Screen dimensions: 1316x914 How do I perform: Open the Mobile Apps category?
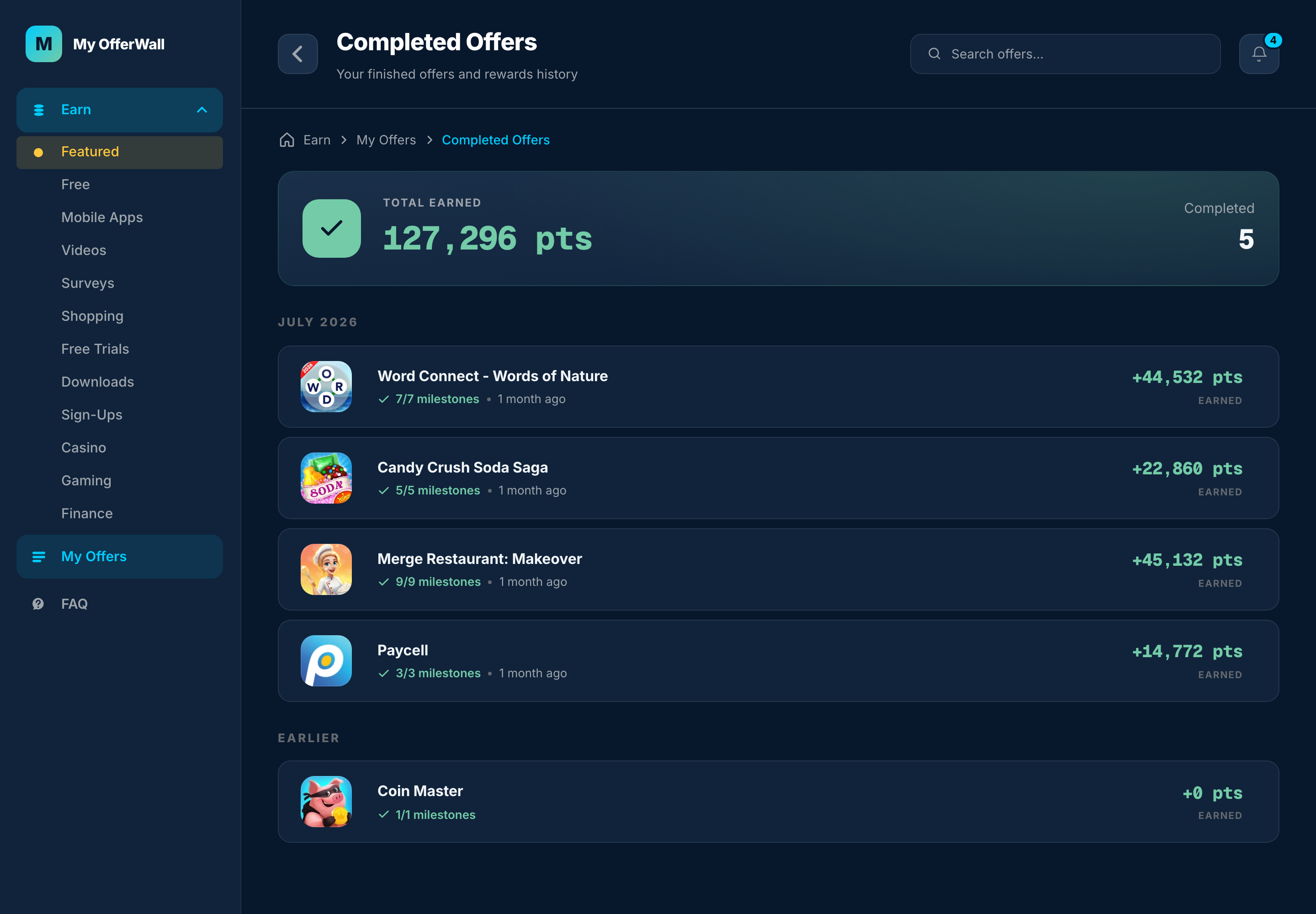pos(102,218)
